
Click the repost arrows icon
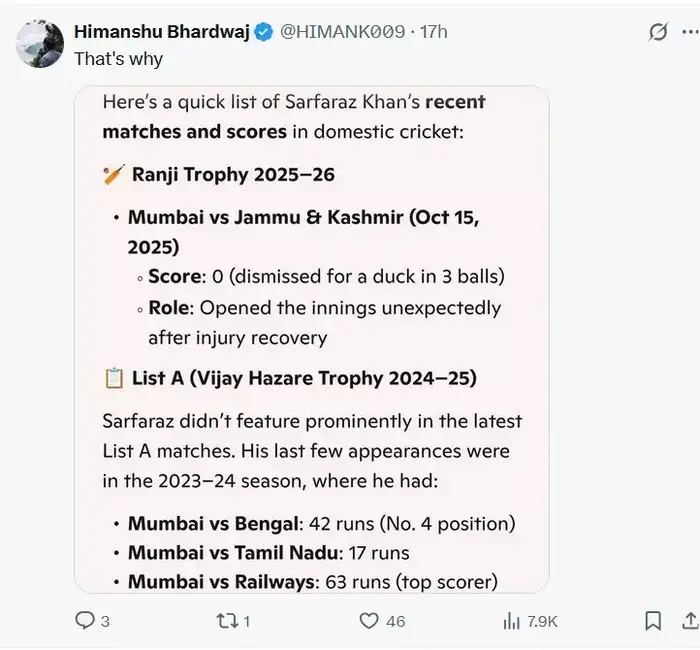click(227, 621)
